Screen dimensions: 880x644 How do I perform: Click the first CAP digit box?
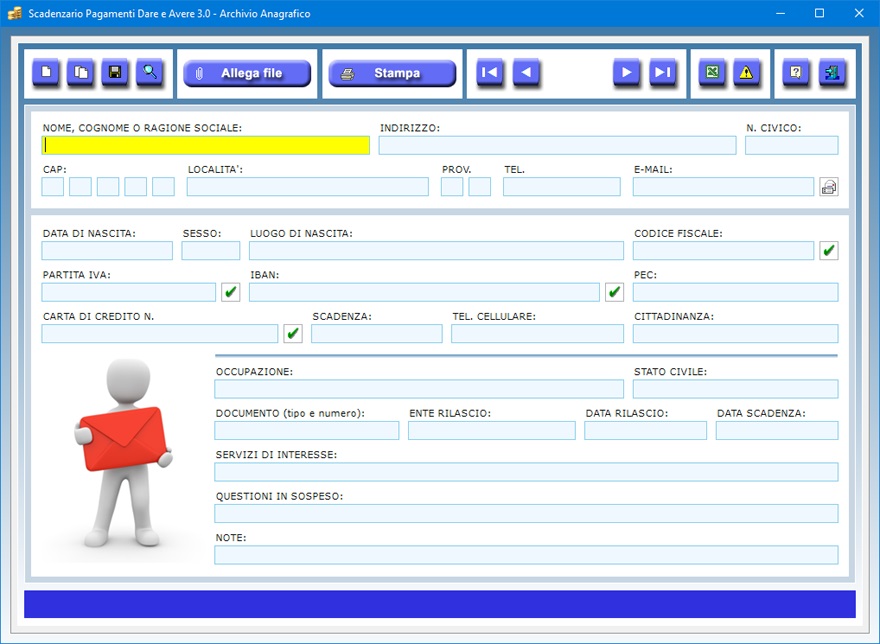53,187
